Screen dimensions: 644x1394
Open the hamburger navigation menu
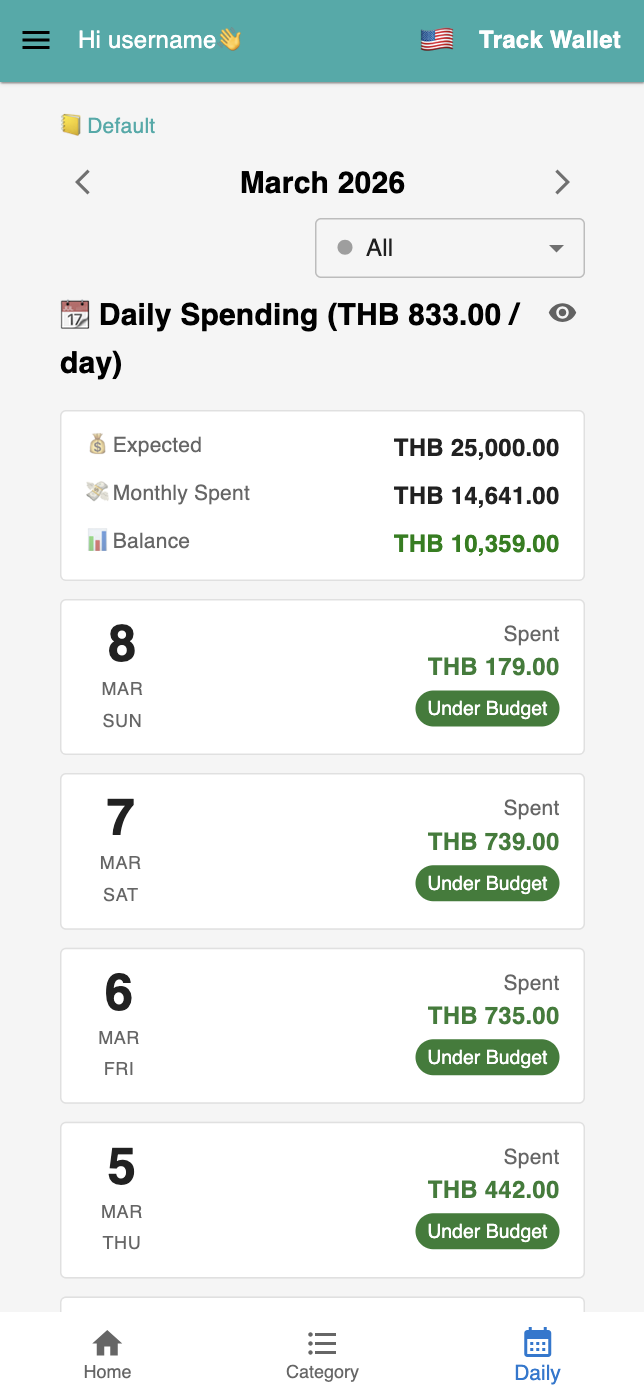[36, 40]
